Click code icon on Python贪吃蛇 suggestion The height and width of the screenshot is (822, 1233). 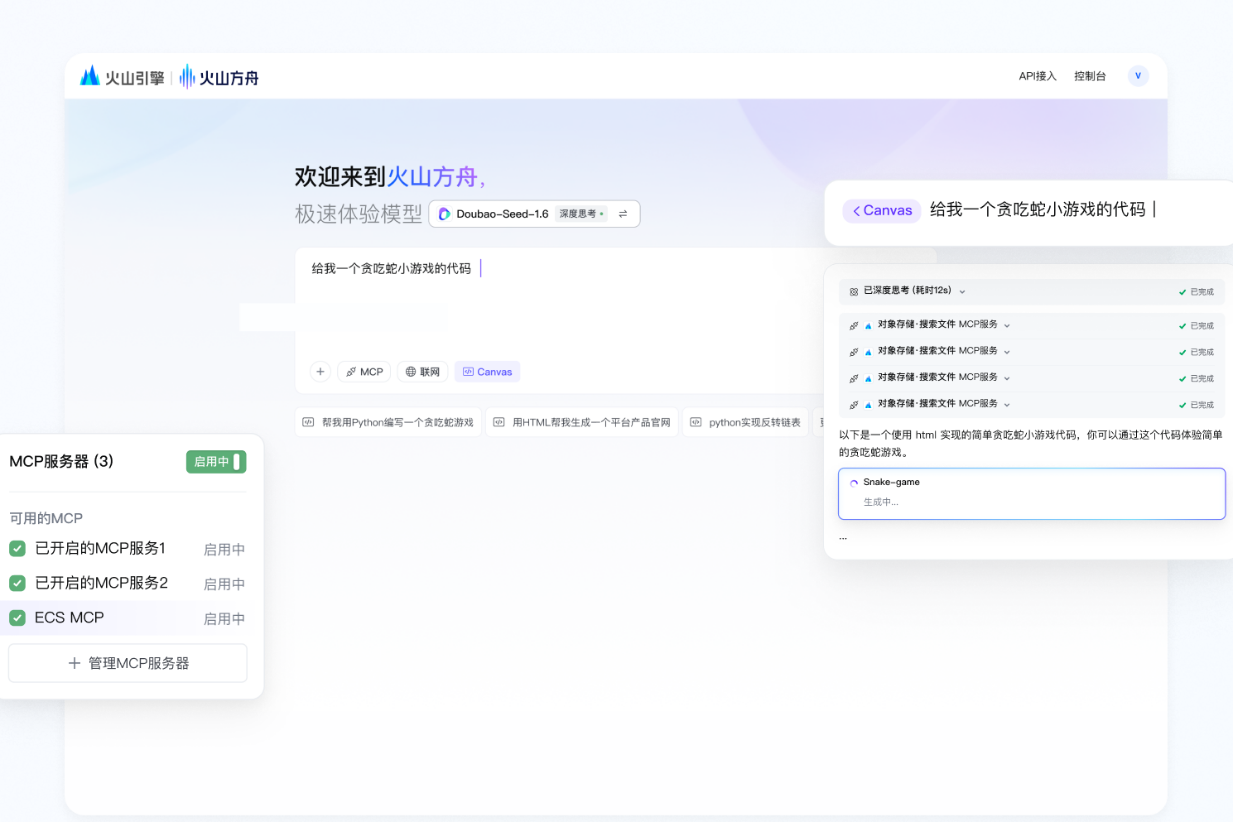point(309,422)
